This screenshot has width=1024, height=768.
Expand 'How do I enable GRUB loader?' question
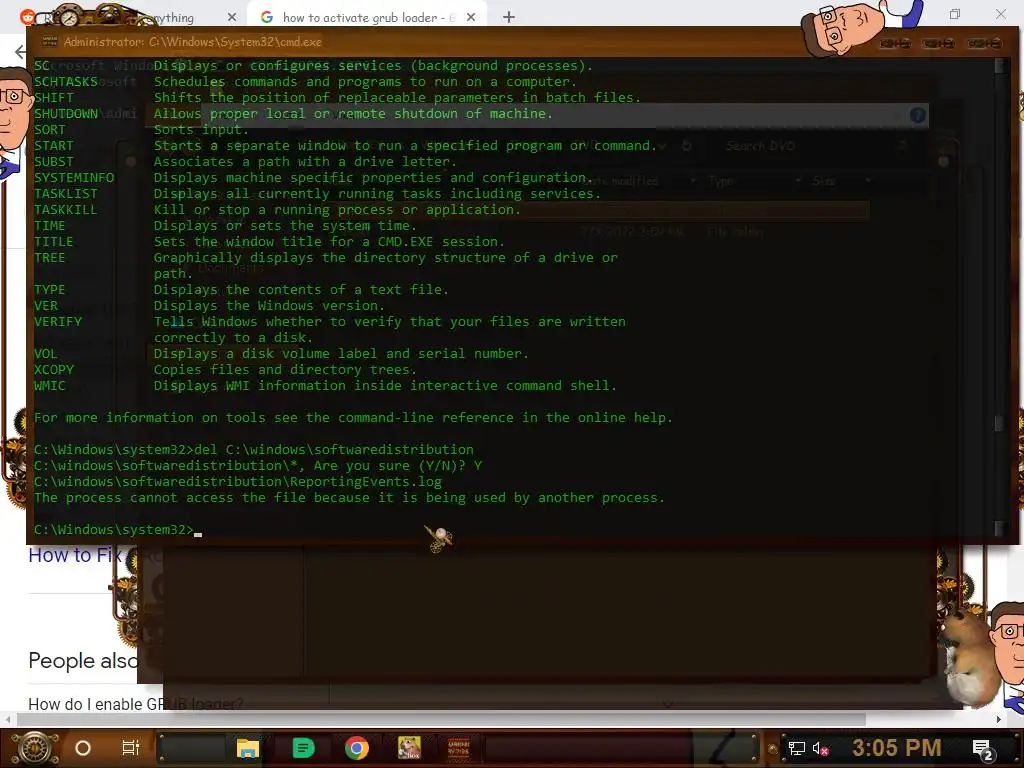coord(136,704)
